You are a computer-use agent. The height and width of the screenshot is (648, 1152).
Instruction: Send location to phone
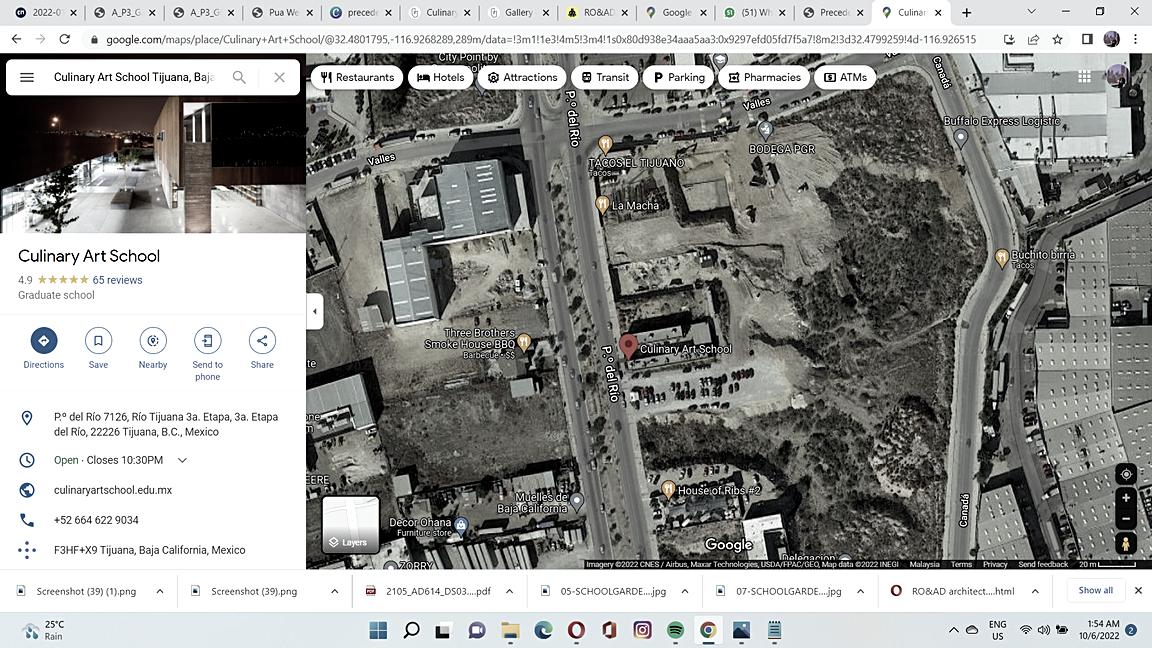click(207, 341)
